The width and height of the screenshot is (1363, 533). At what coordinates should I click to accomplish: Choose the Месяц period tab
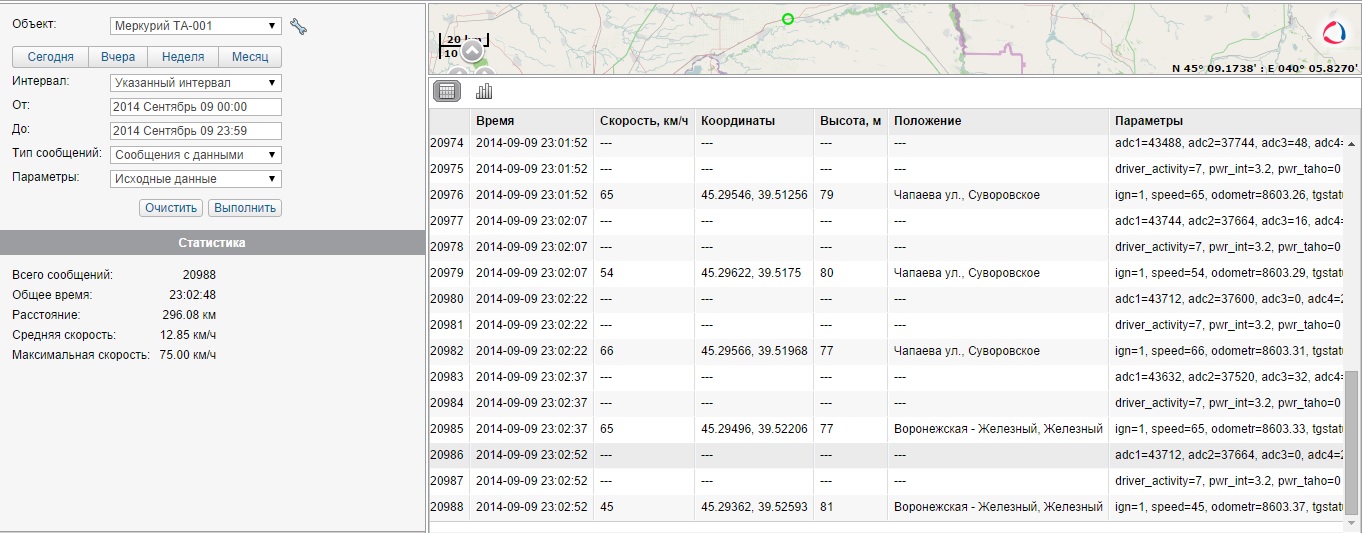[250, 57]
